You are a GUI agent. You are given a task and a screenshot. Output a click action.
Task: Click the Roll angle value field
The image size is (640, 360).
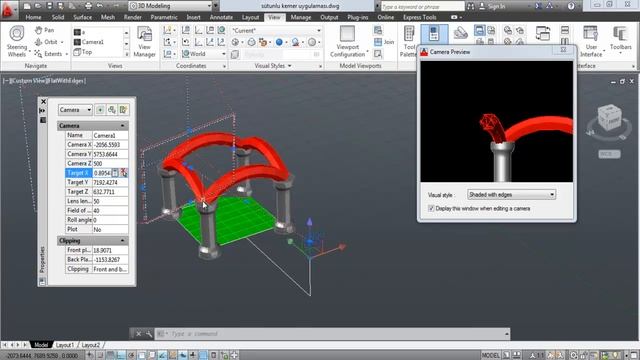click(110, 220)
